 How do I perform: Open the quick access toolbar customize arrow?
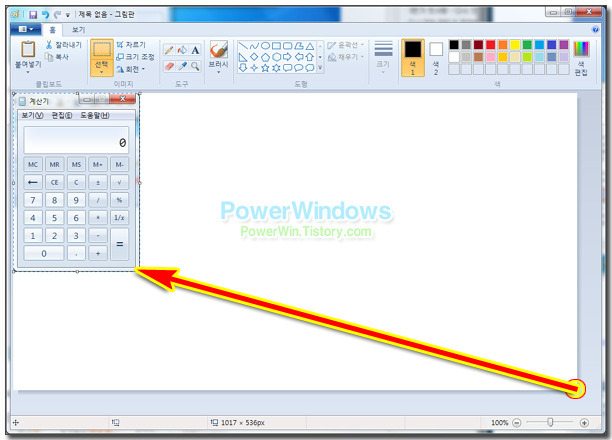click(68, 15)
